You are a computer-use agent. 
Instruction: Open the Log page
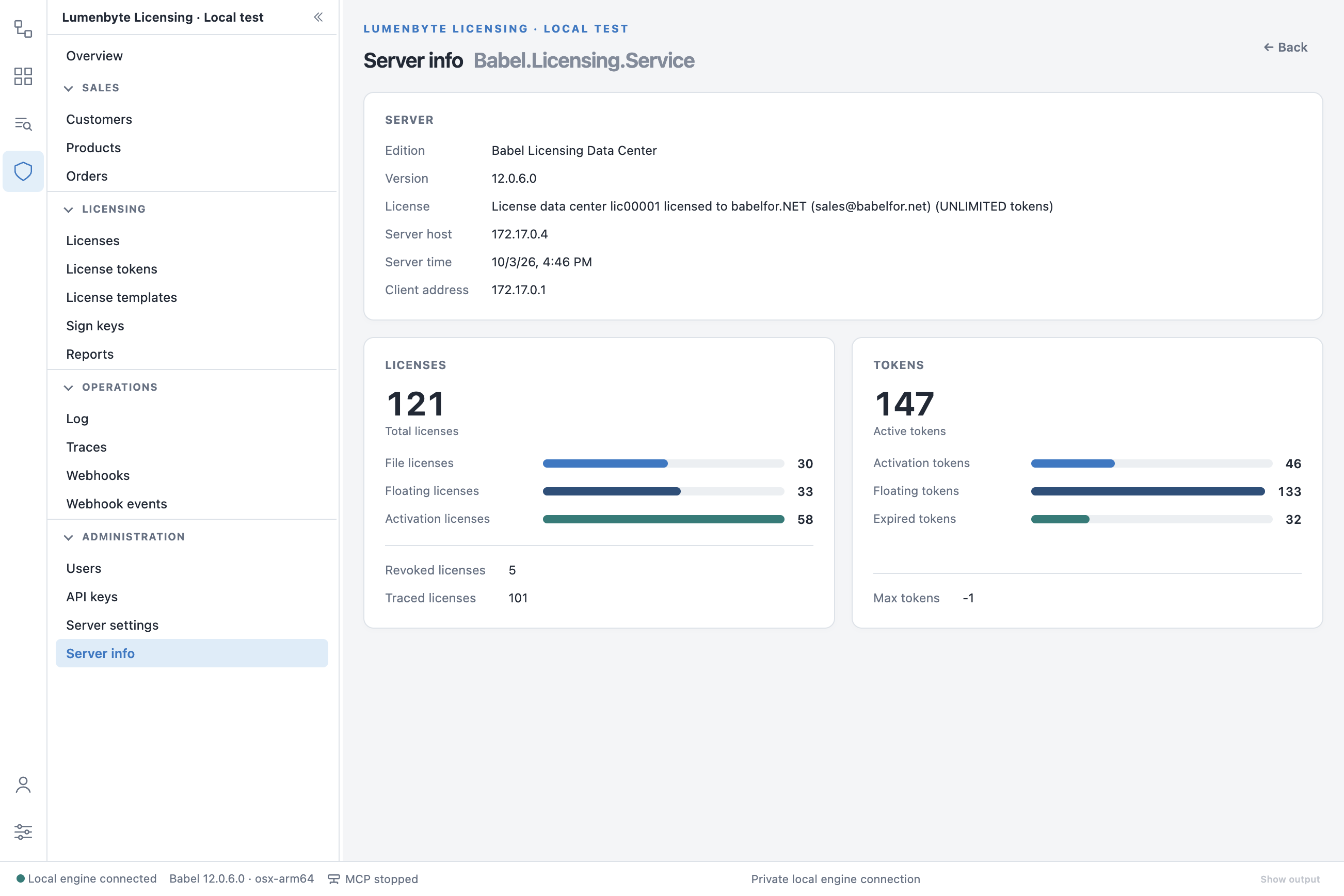click(x=192, y=419)
